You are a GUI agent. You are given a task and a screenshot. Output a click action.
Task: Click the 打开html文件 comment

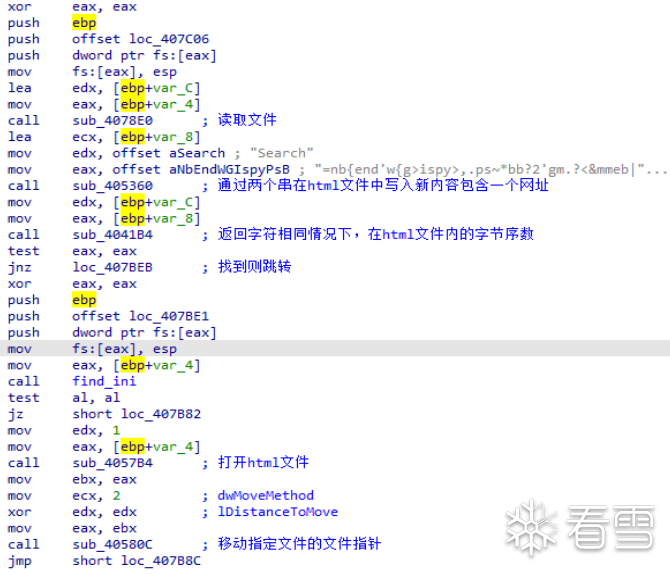point(263,462)
